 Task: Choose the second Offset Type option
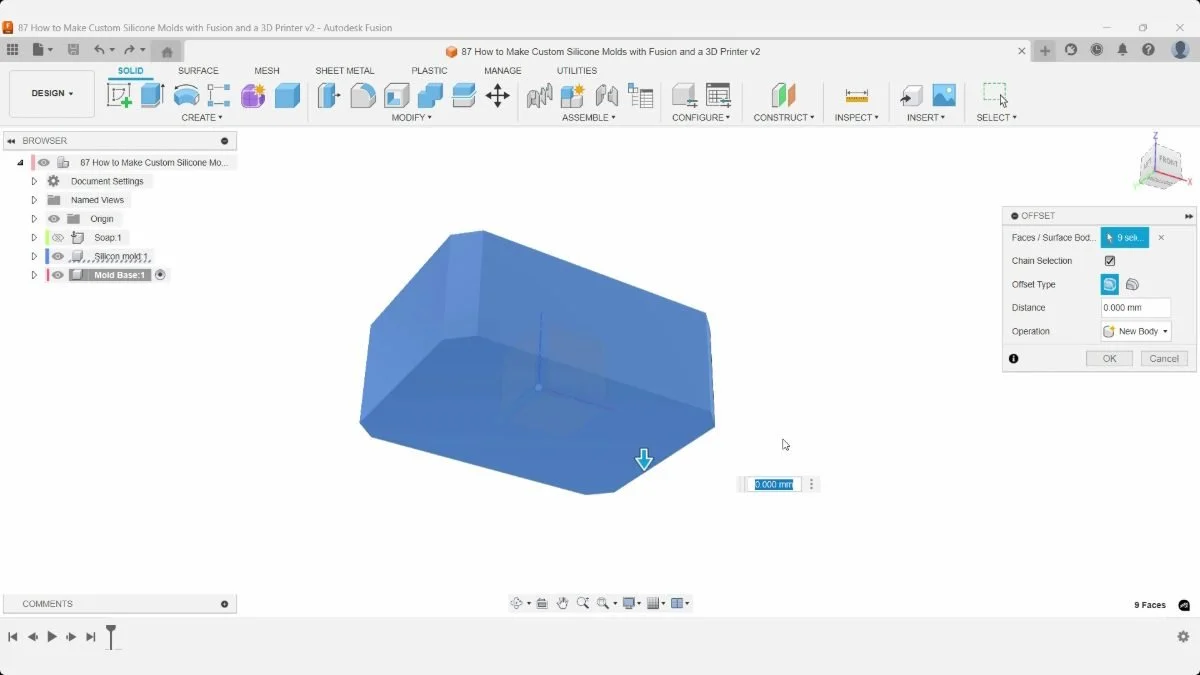(1132, 284)
